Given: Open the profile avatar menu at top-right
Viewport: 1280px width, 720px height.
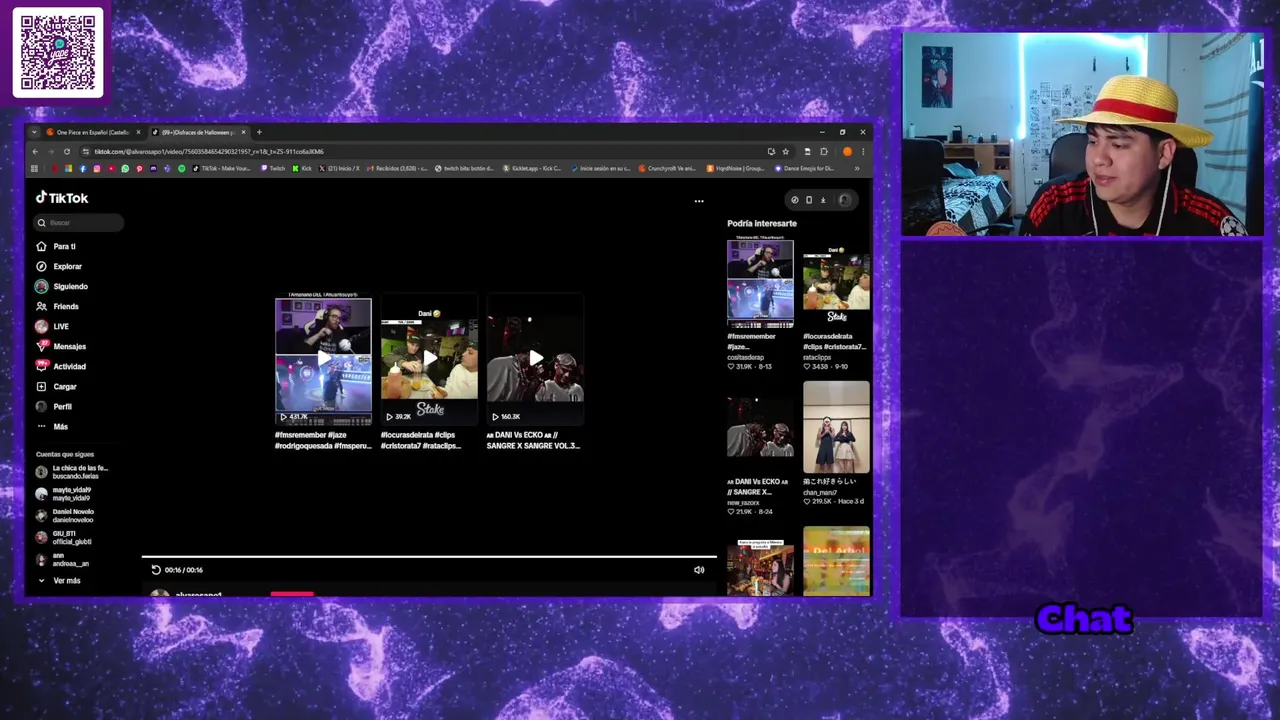Looking at the screenshot, I should (845, 200).
